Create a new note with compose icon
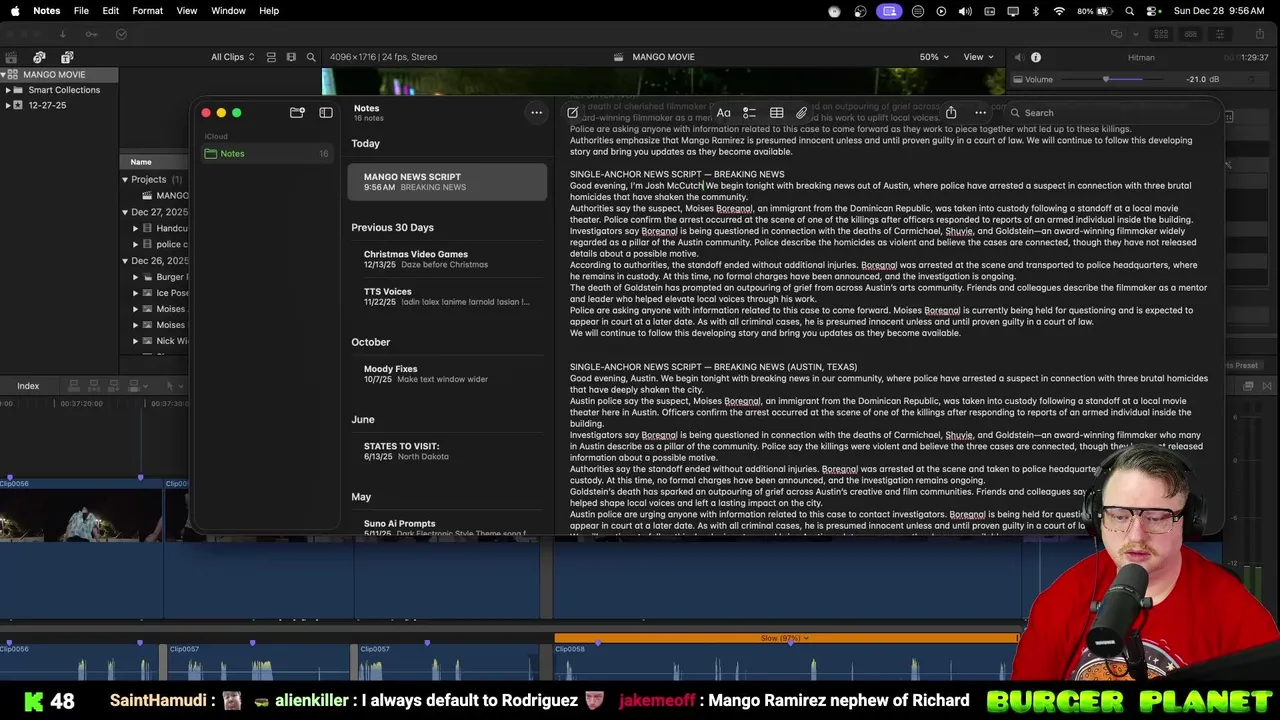The height and width of the screenshot is (720, 1280). click(572, 113)
